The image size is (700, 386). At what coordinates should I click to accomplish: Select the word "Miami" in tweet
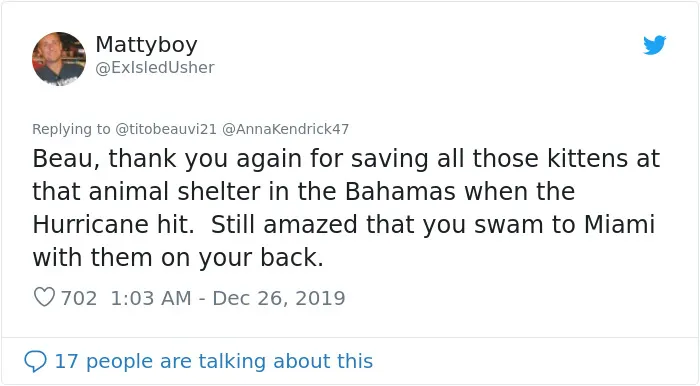click(619, 224)
